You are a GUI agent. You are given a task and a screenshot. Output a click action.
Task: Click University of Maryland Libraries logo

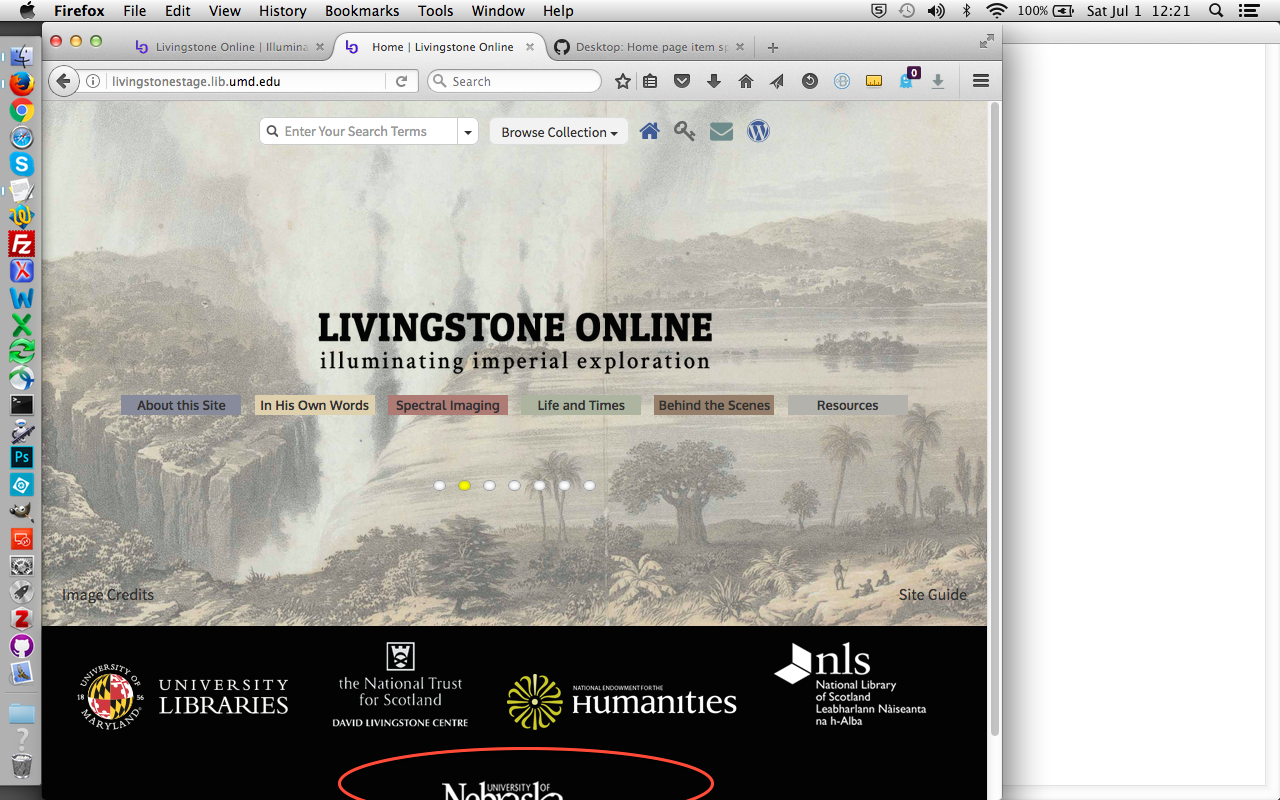(x=184, y=696)
